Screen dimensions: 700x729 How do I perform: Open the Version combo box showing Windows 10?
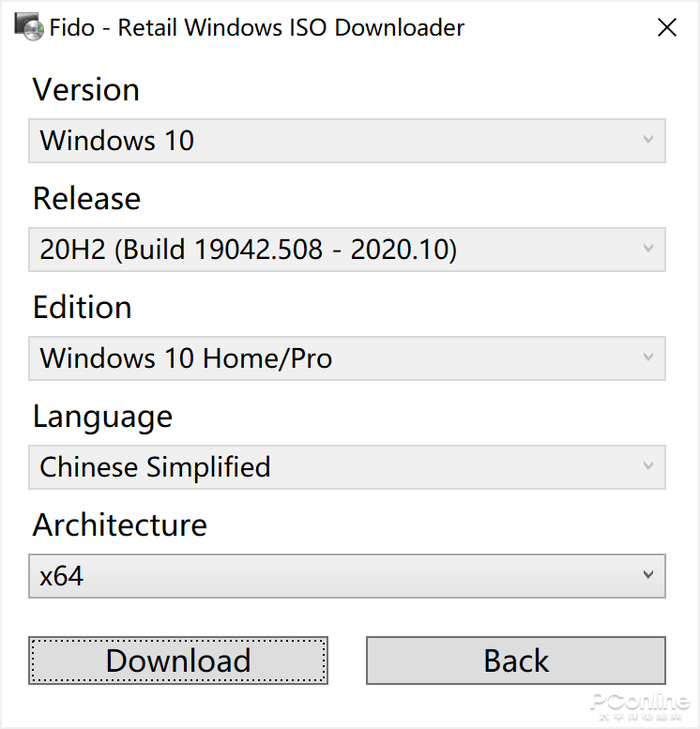(346, 141)
